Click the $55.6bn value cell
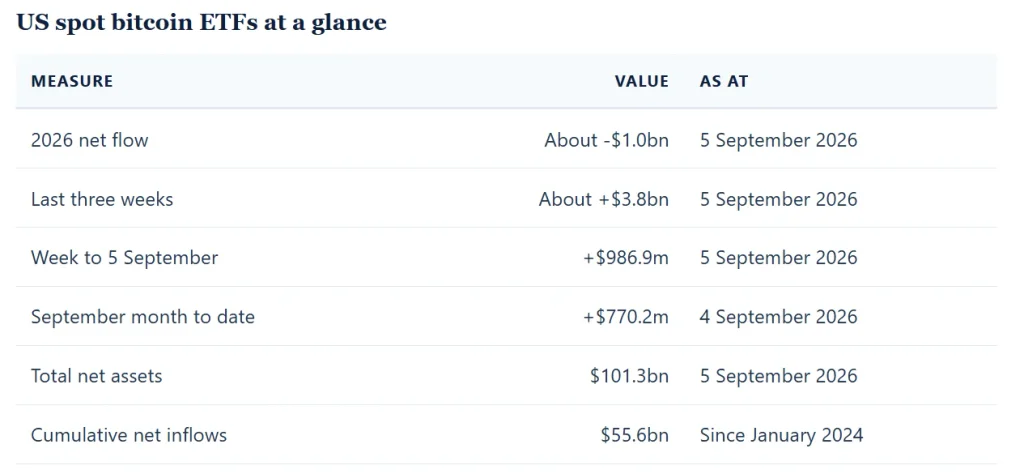The height and width of the screenshot is (474, 1024). [x=635, y=435]
